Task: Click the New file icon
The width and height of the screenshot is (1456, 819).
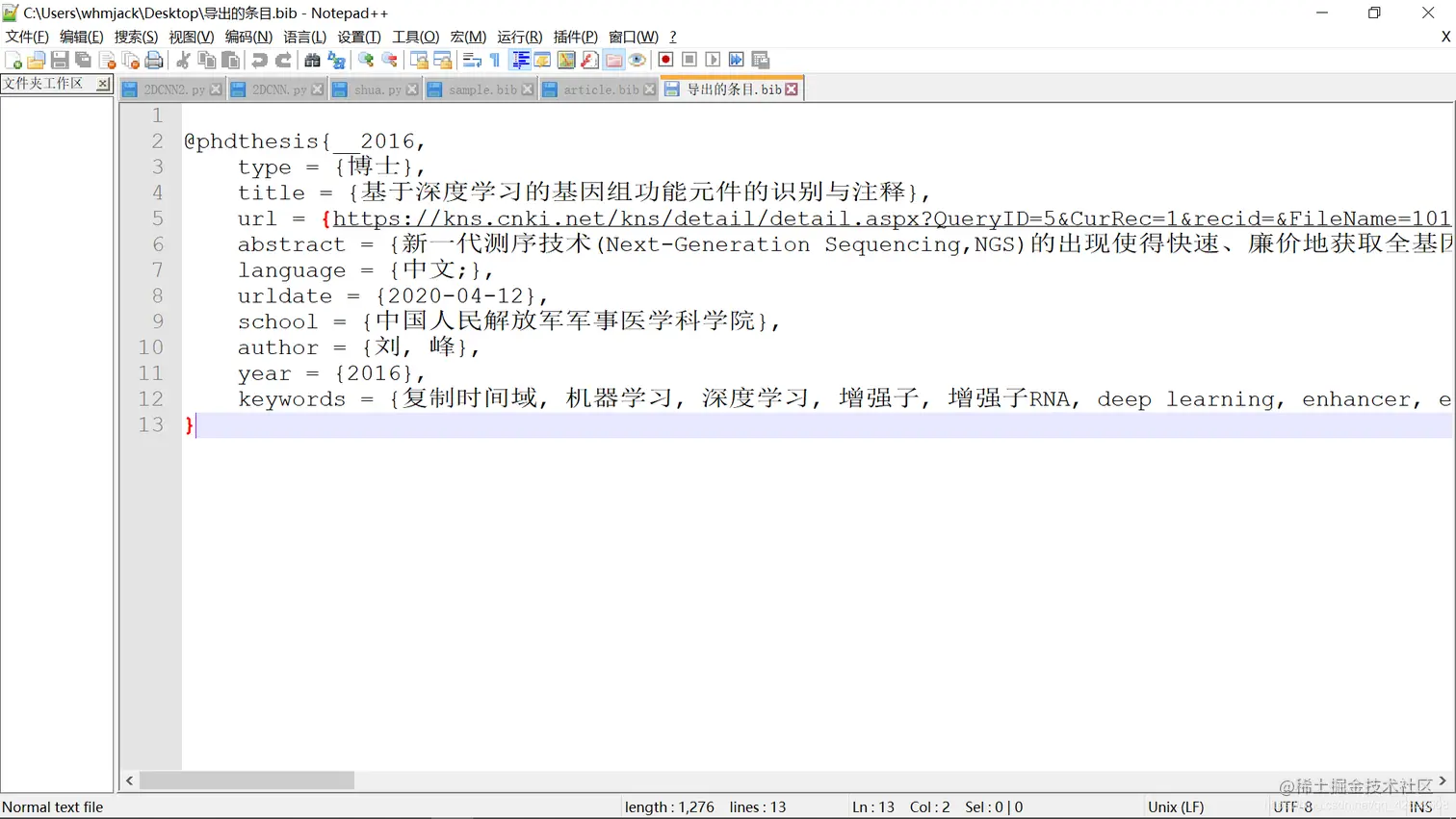Action: click(13, 60)
